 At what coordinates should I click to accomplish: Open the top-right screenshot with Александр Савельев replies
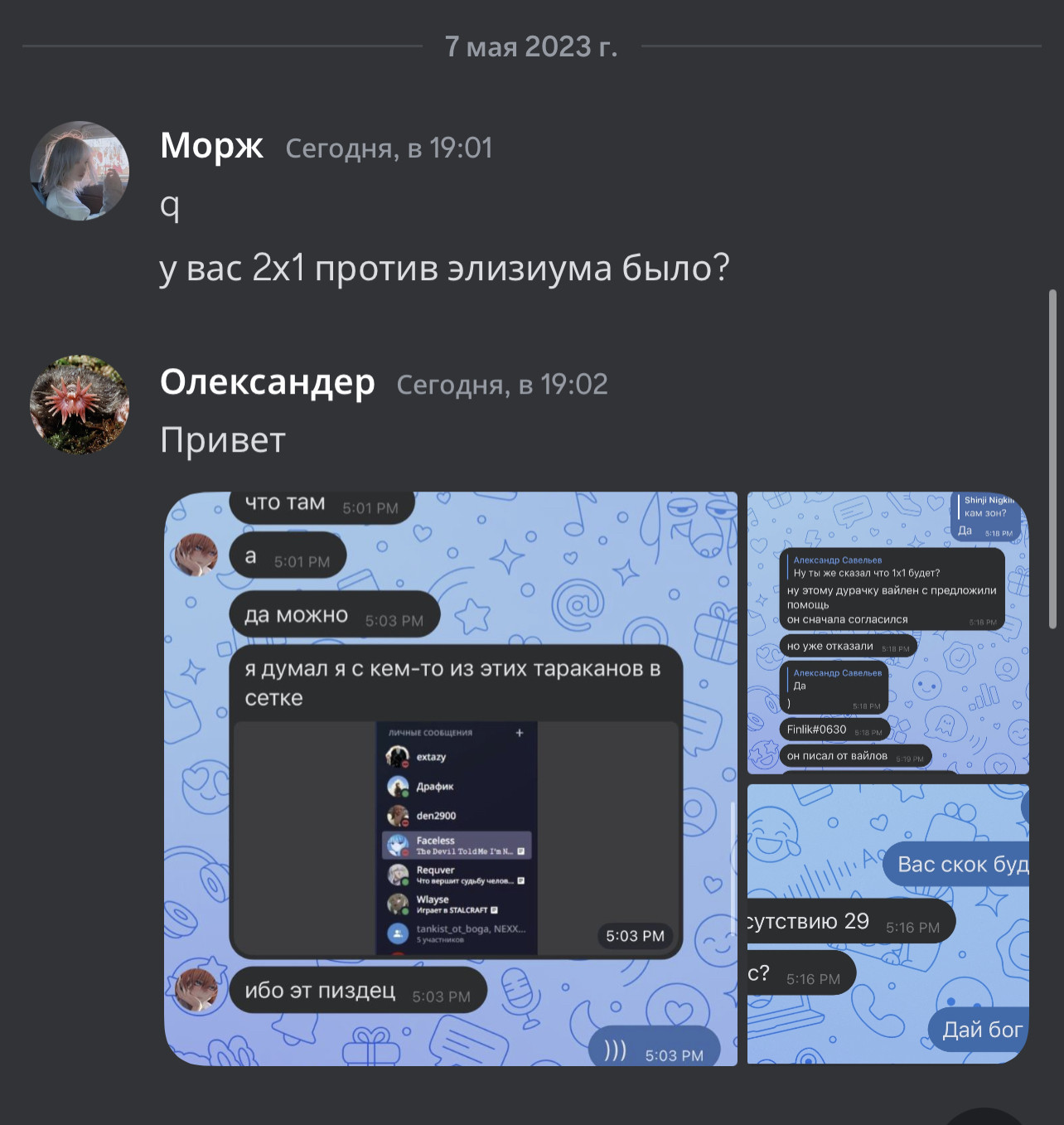pyautogui.click(x=888, y=633)
